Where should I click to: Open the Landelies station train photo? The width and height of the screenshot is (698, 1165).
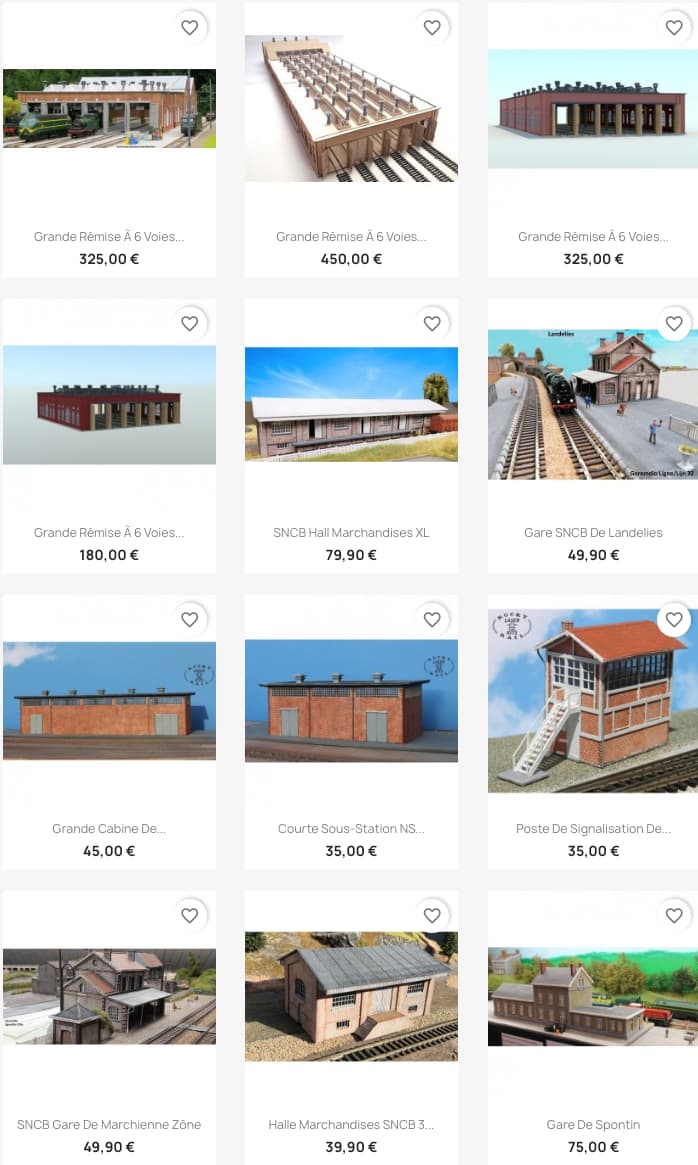(x=593, y=404)
